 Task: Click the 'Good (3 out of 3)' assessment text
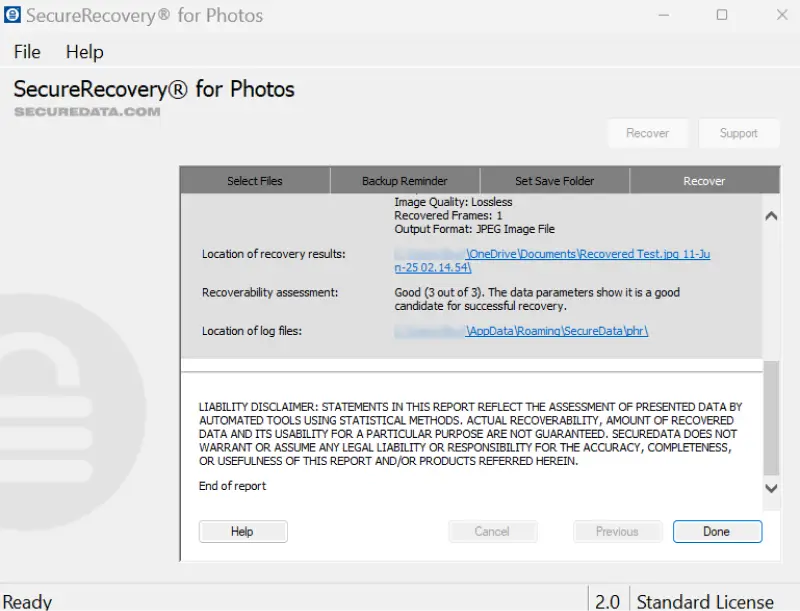[537, 299]
